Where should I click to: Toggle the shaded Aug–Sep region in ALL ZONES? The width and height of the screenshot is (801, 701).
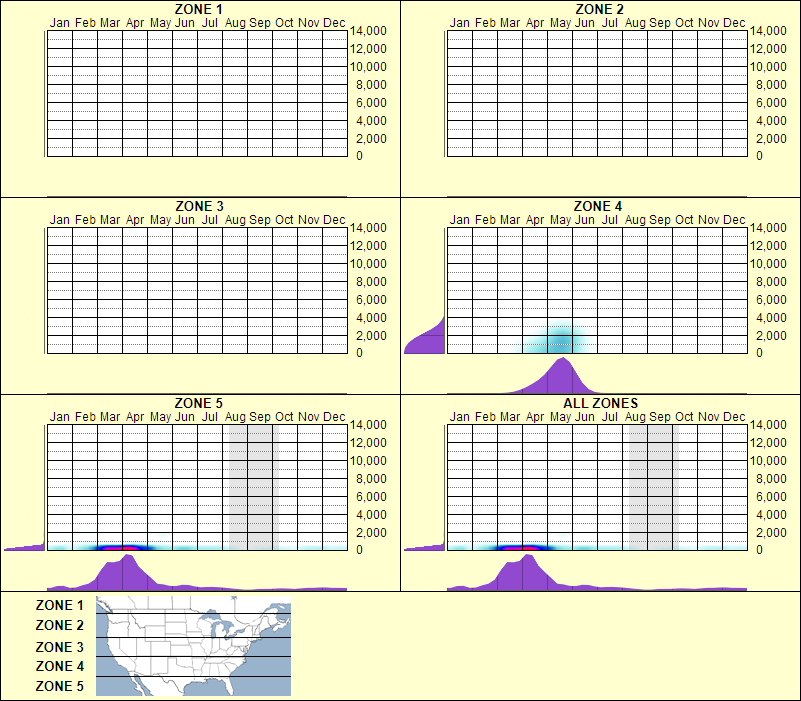point(653,480)
